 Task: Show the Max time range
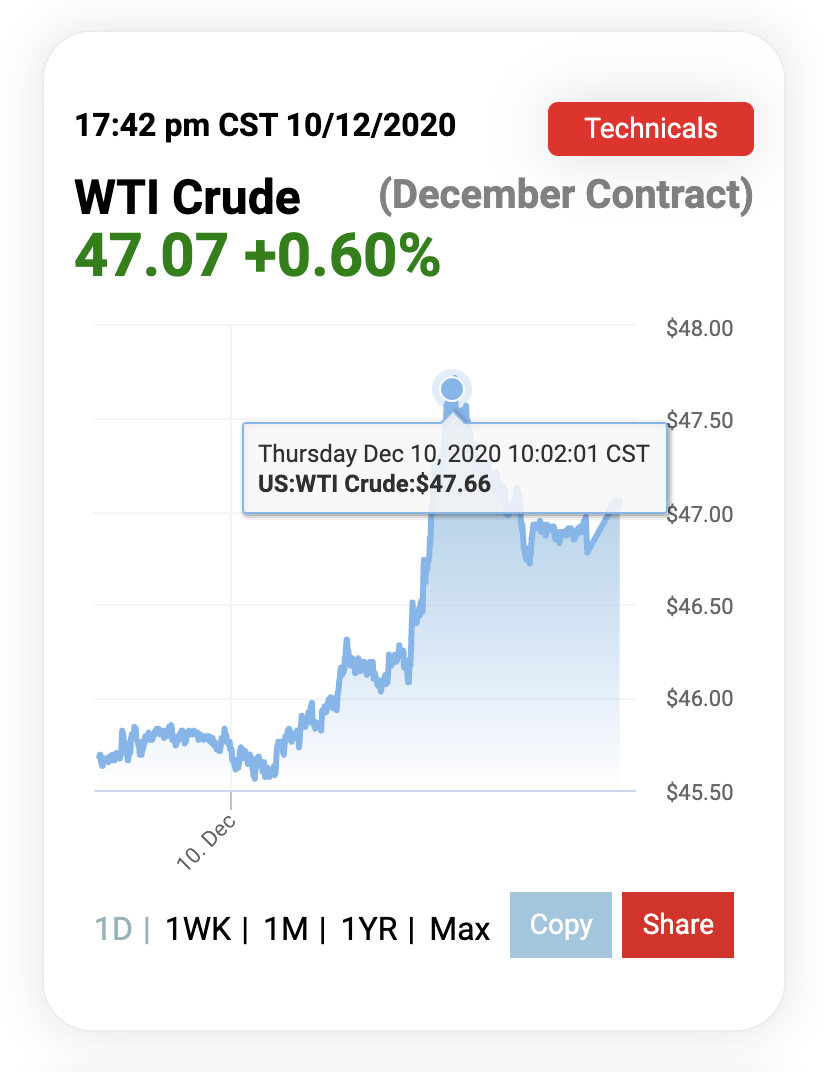(460, 929)
